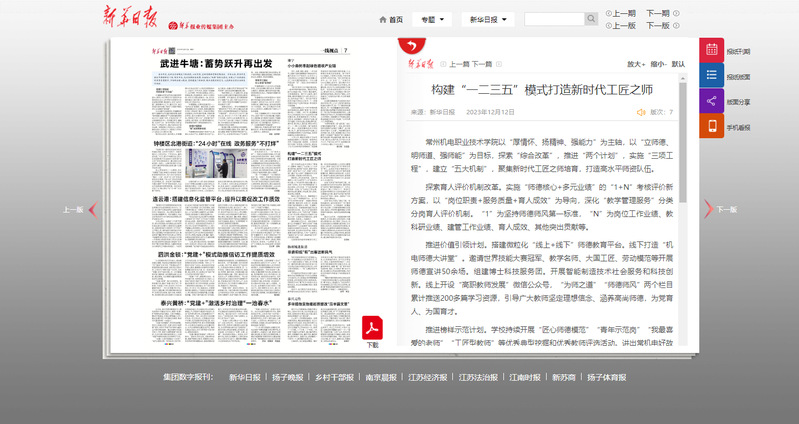The image size is (799, 424).
Task: Click the magnifier search icon
Action: pos(591,19)
